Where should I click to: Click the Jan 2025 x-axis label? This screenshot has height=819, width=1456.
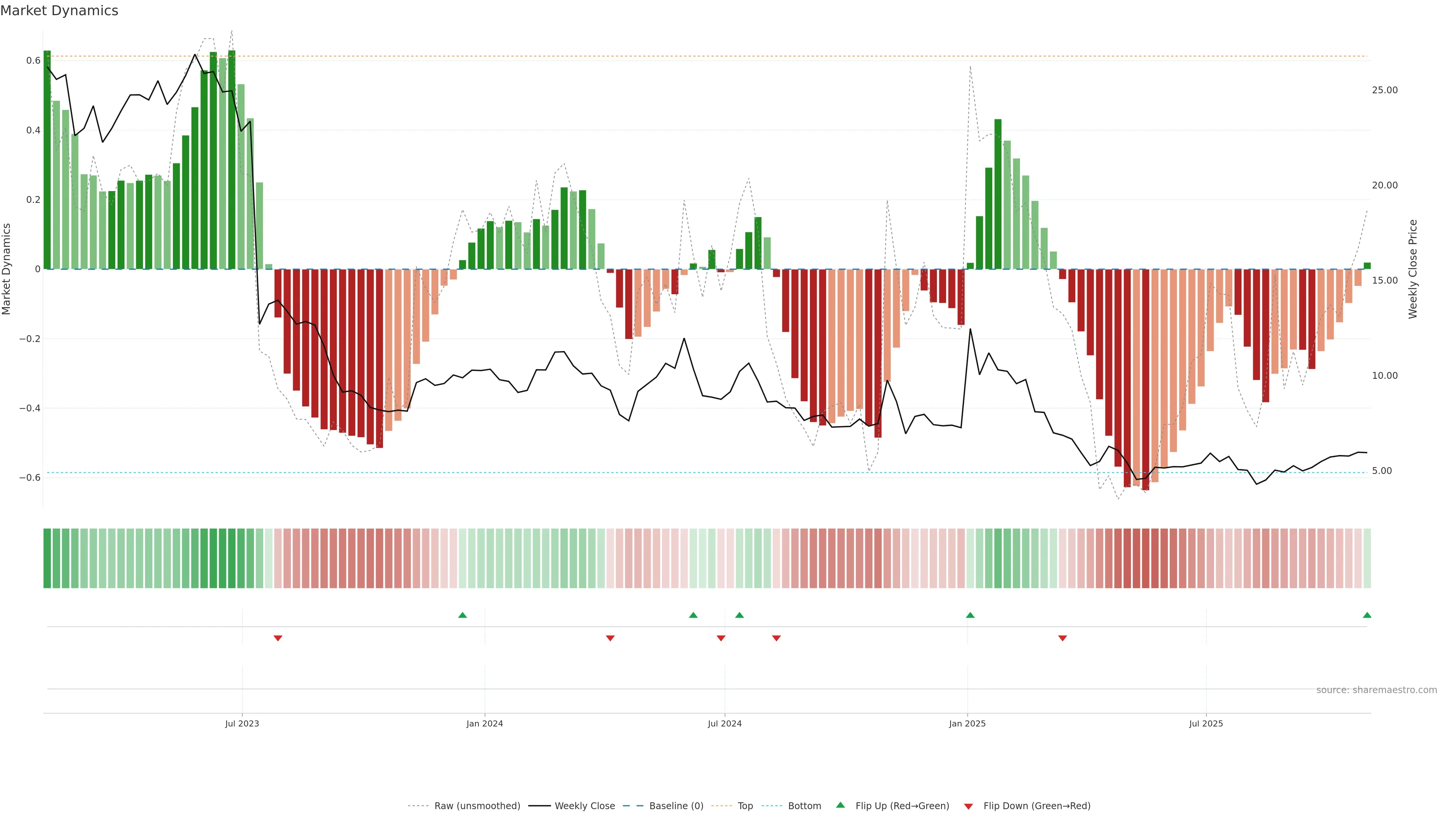pos(967,723)
